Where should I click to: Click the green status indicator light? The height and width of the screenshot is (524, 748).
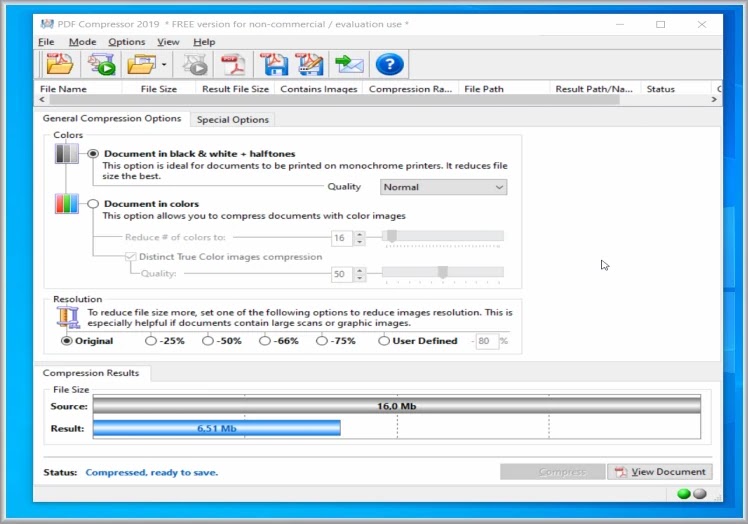684,493
